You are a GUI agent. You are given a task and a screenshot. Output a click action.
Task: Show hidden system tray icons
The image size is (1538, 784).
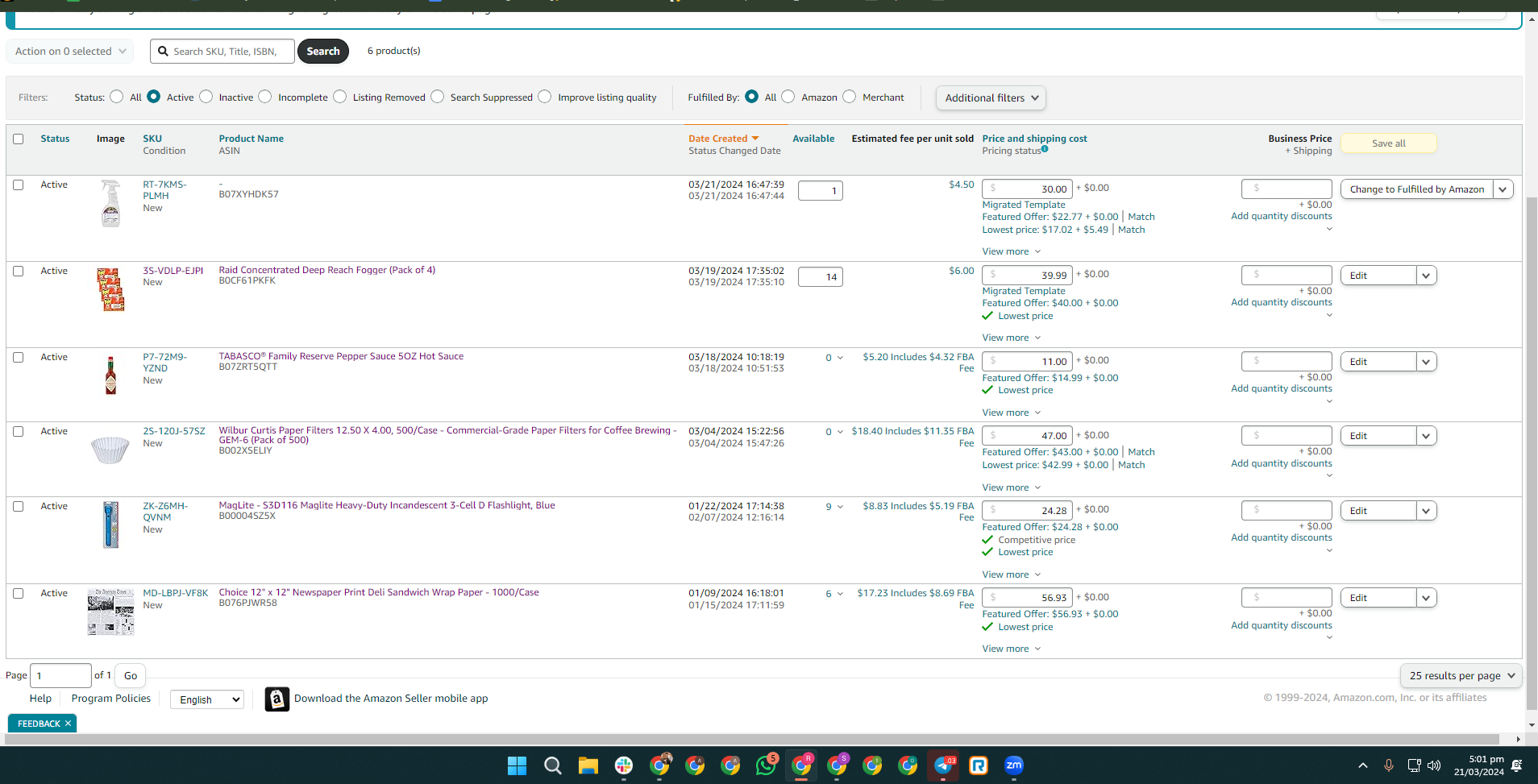tap(1363, 765)
